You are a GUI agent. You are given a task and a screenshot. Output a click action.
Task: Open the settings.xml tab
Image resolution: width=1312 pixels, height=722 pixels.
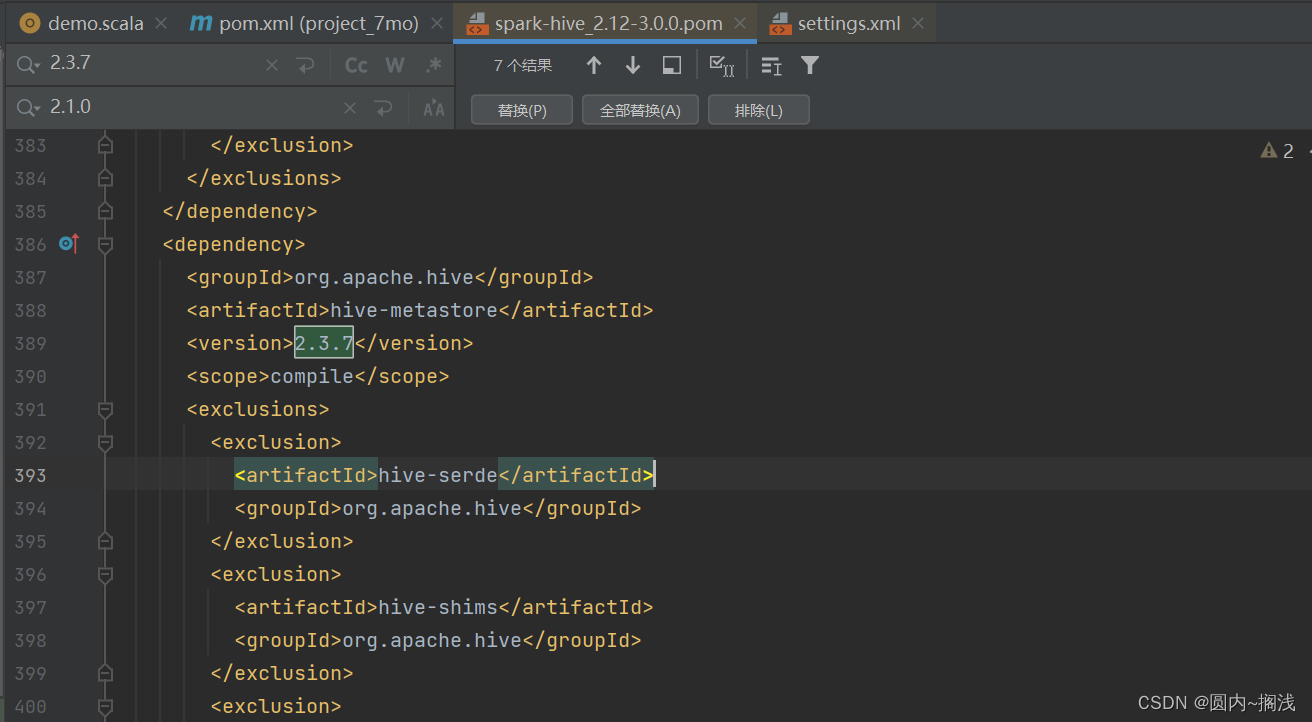click(x=849, y=23)
